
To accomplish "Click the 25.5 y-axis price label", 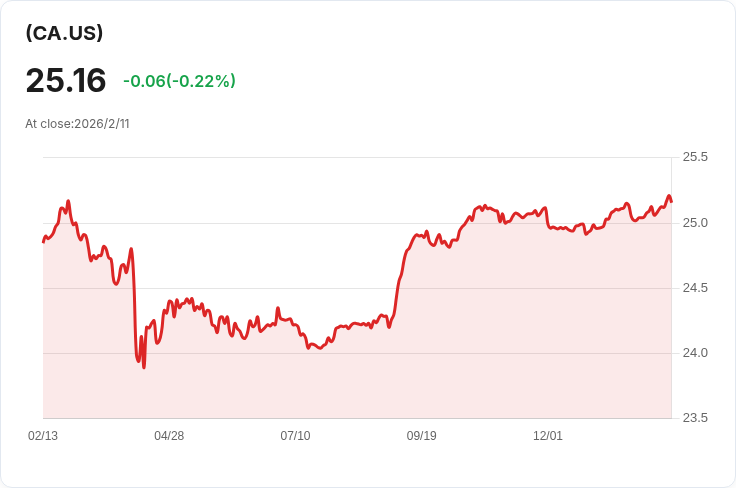I will [x=695, y=157].
